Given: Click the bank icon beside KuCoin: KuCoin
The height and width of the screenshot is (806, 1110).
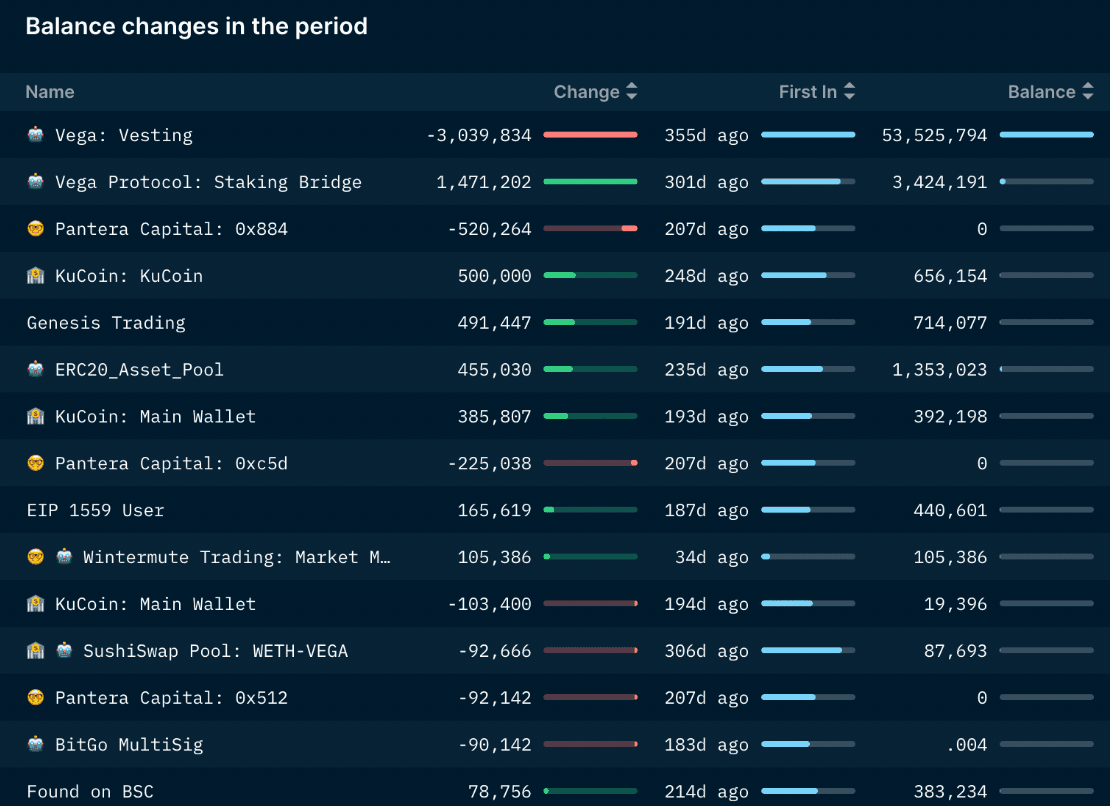Looking at the screenshot, I should 36,276.
